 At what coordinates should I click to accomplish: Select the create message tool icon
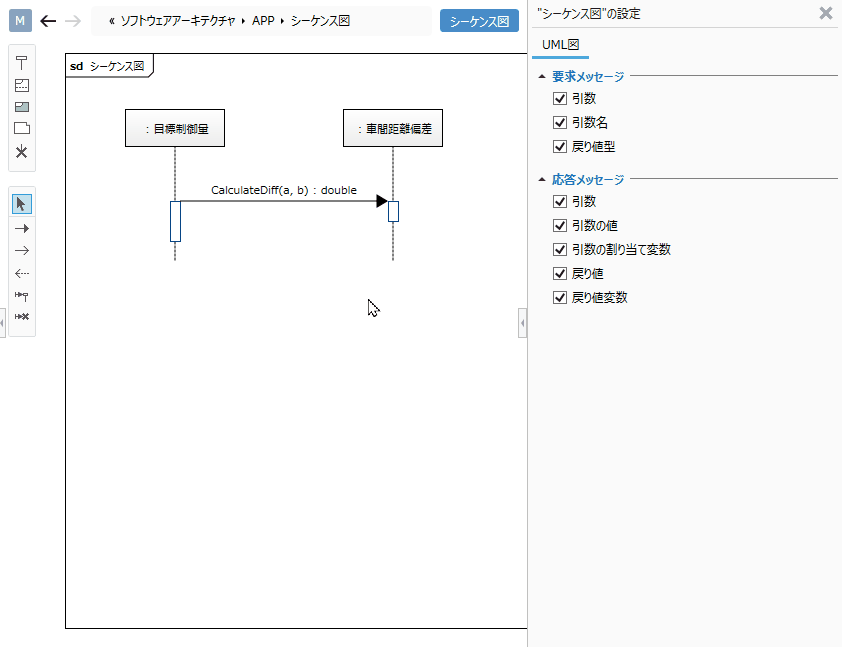21,295
